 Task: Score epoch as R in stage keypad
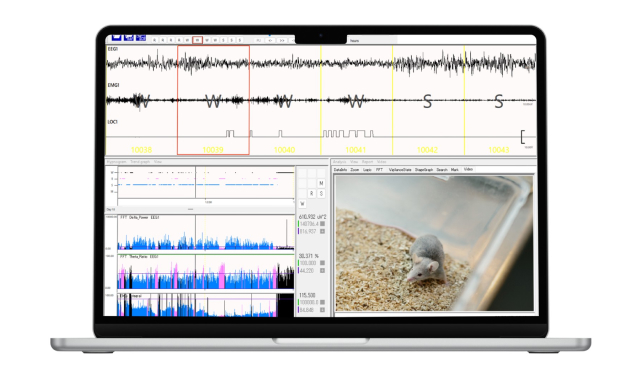pos(311,194)
